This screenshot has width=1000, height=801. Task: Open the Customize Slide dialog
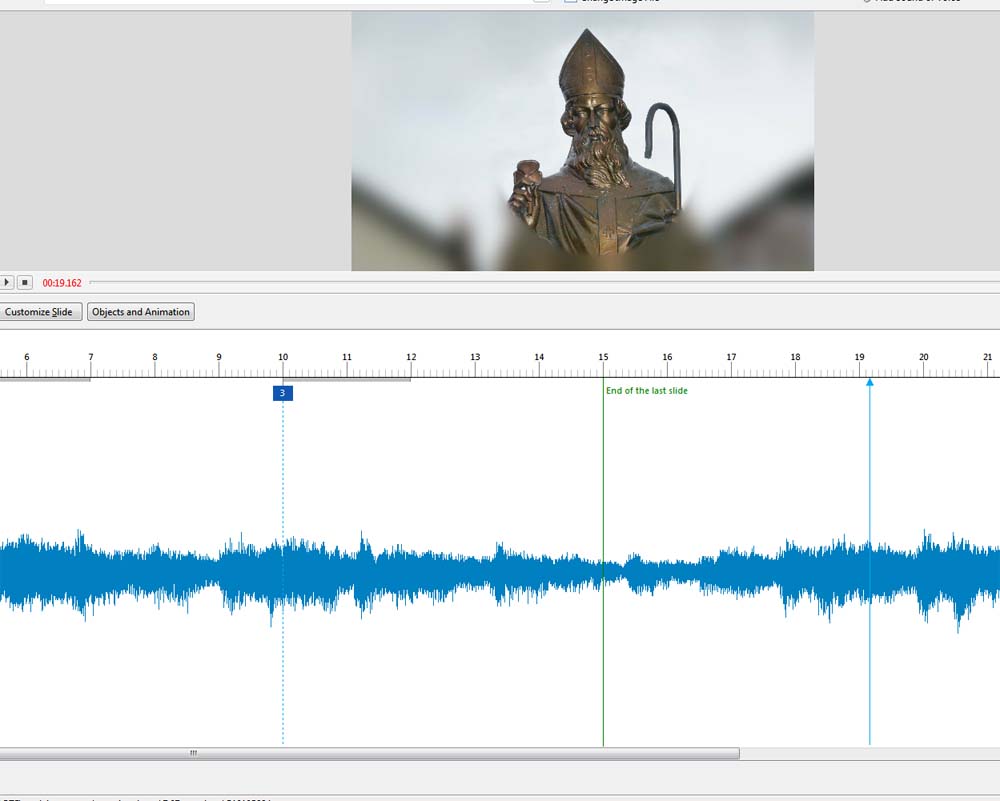point(40,312)
